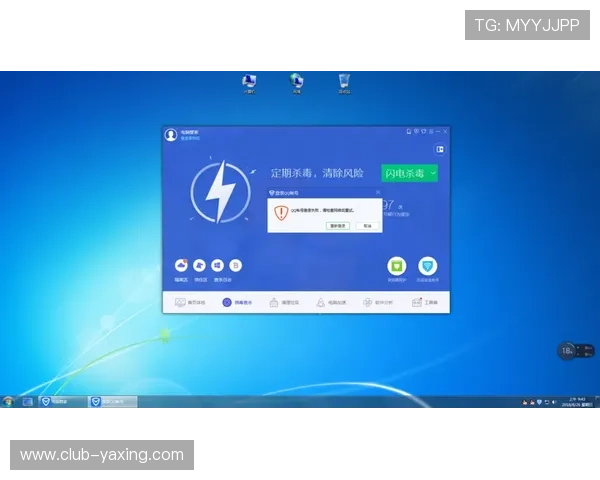This screenshot has height=480, width=600.
Task: Open the main menu icon in PC Manager title bar
Action: point(431,131)
